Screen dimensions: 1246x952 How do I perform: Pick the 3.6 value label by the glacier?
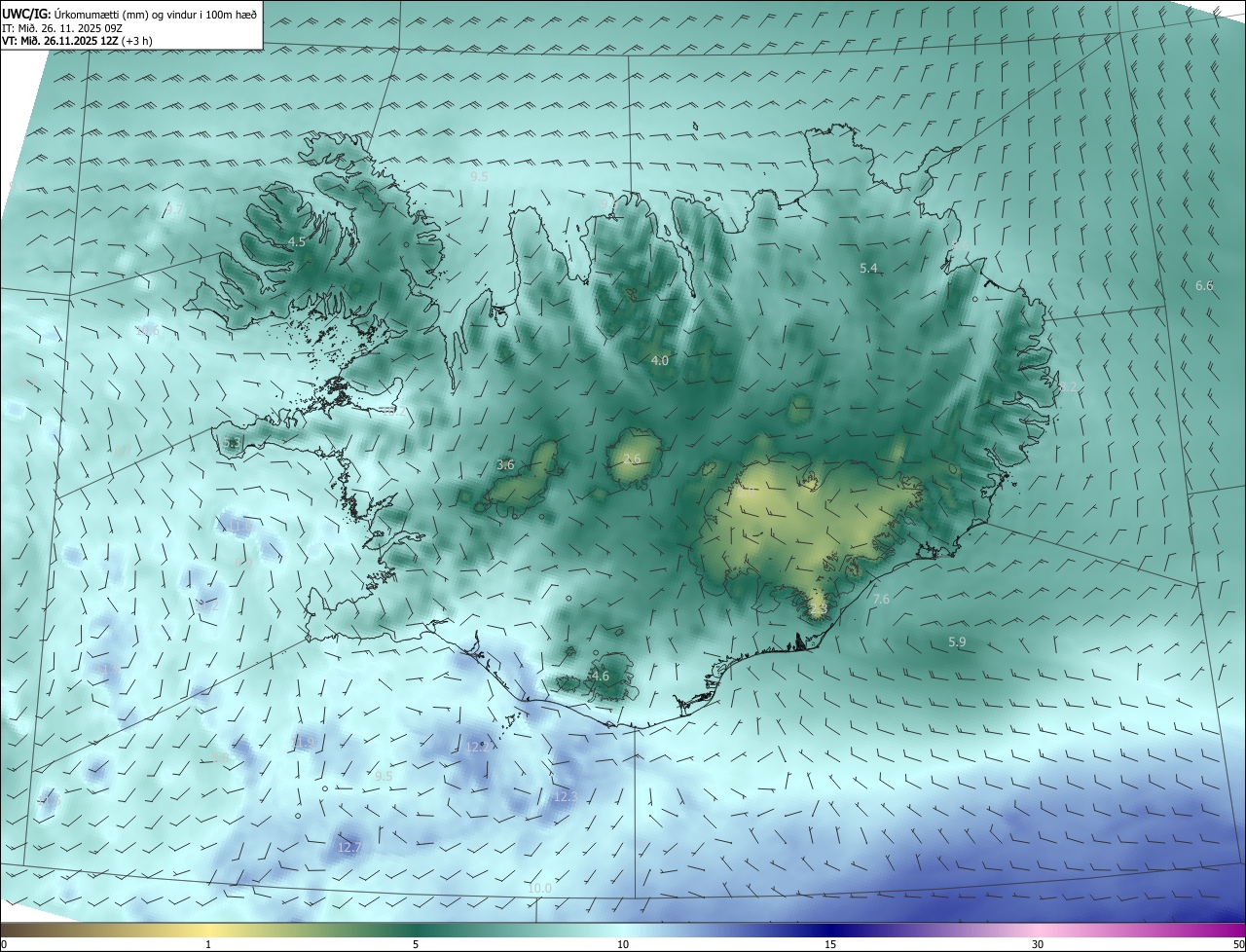tap(505, 464)
